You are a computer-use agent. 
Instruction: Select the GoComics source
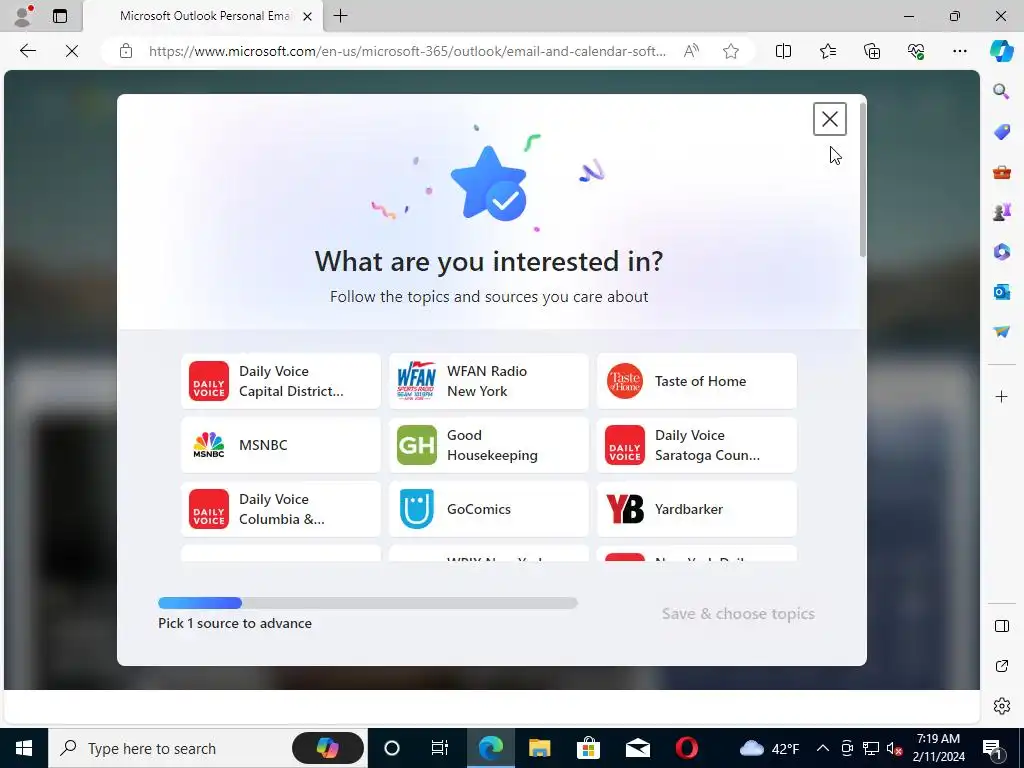(488, 509)
